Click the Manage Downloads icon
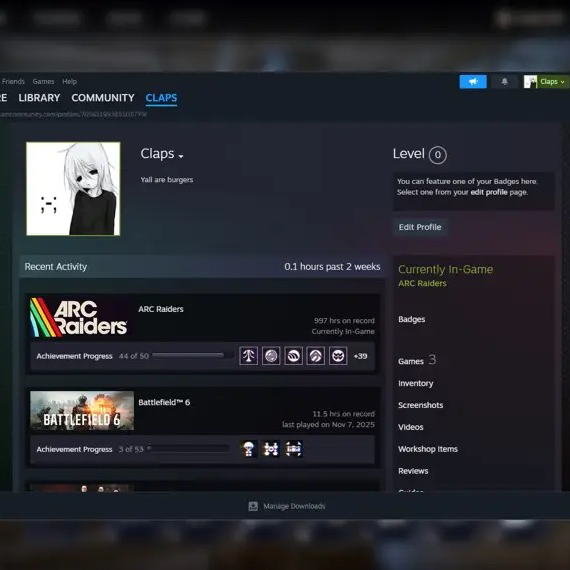Viewport: 570px width, 570px height. coord(253,506)
